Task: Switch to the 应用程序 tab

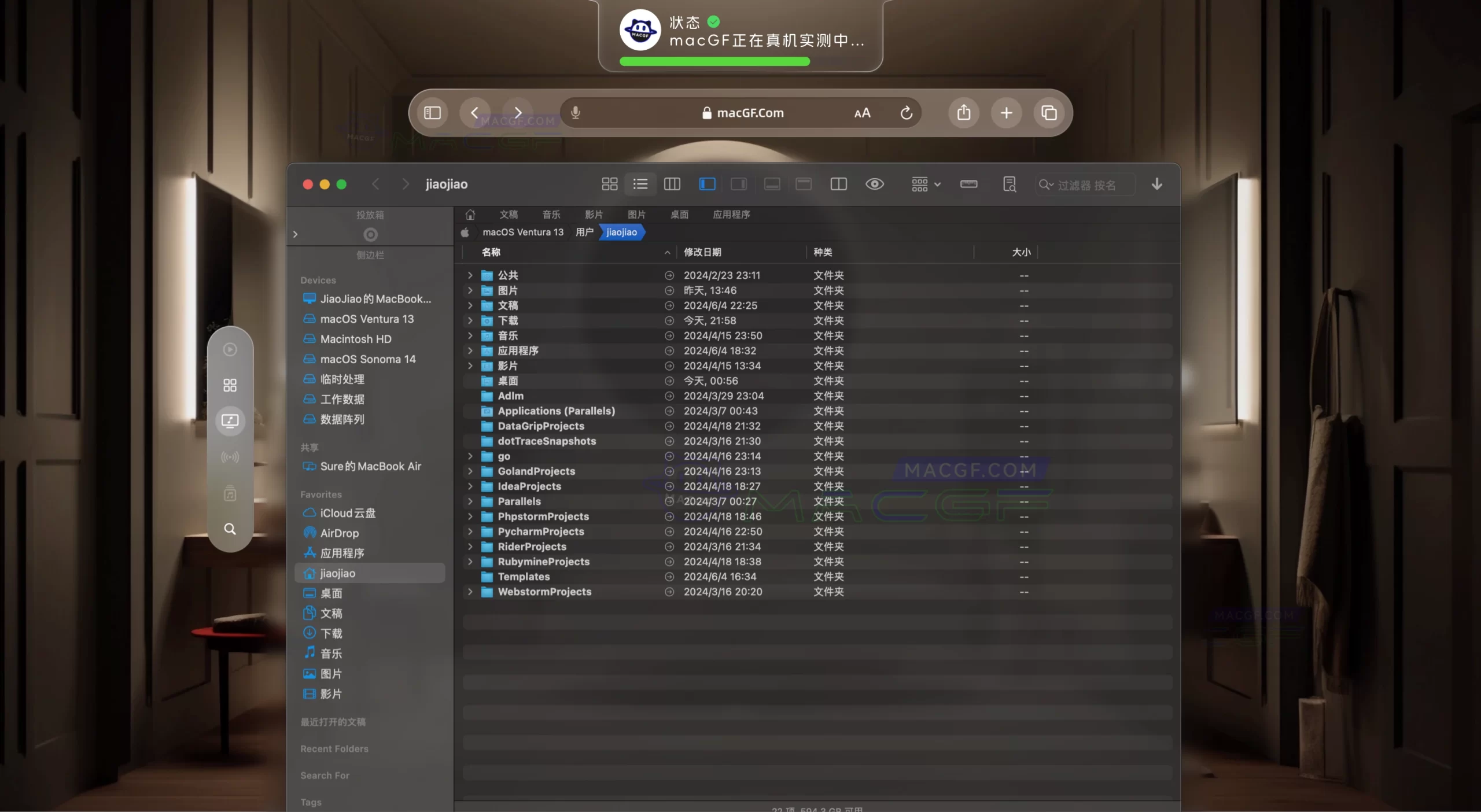Action: pyautogui.click(x=730, y=215)
